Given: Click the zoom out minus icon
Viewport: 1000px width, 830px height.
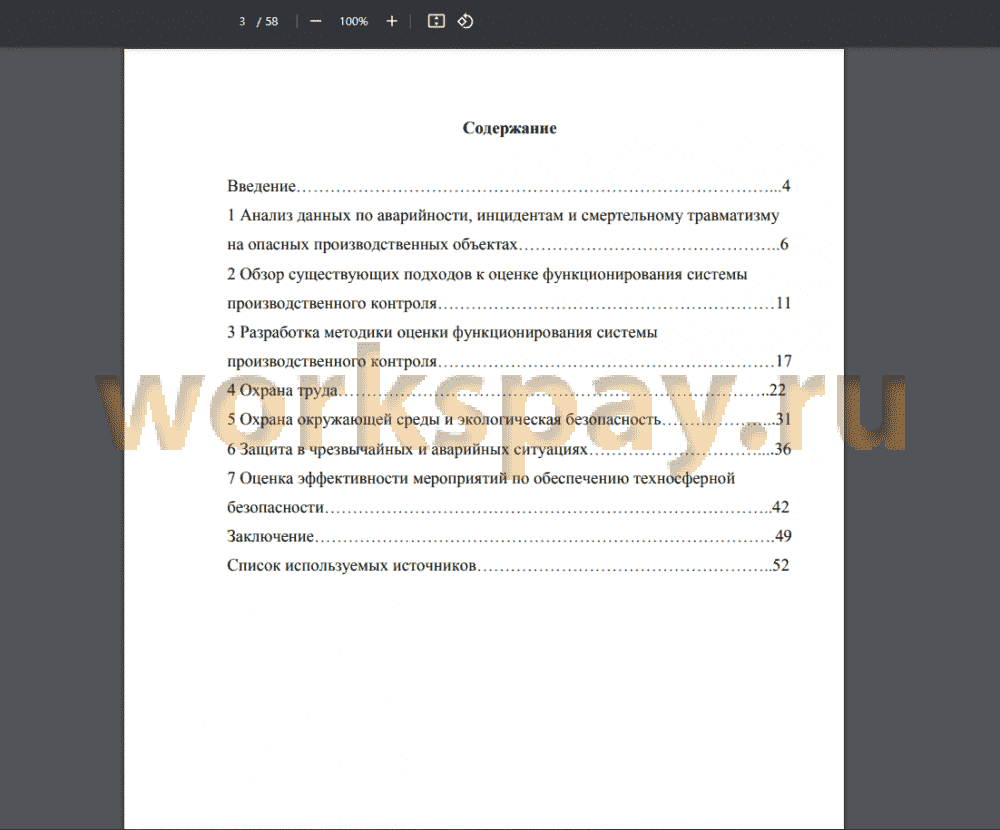Looking at the screenshot, I should click(x=316, y=21).
